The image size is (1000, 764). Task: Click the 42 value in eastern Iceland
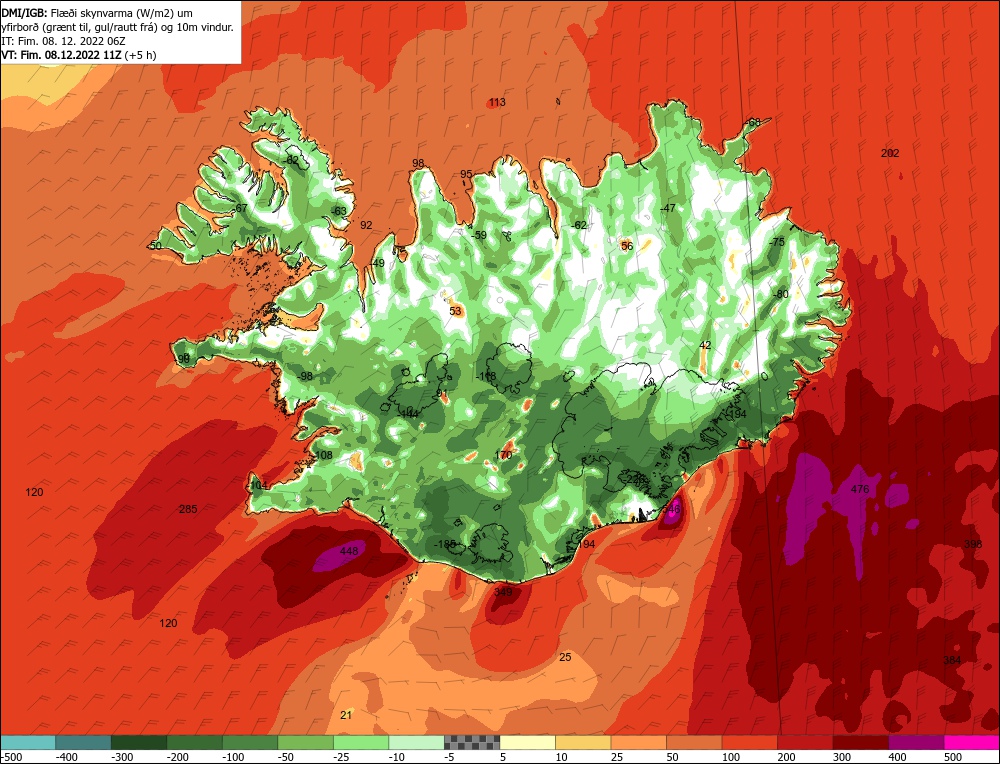click(705, 346)
